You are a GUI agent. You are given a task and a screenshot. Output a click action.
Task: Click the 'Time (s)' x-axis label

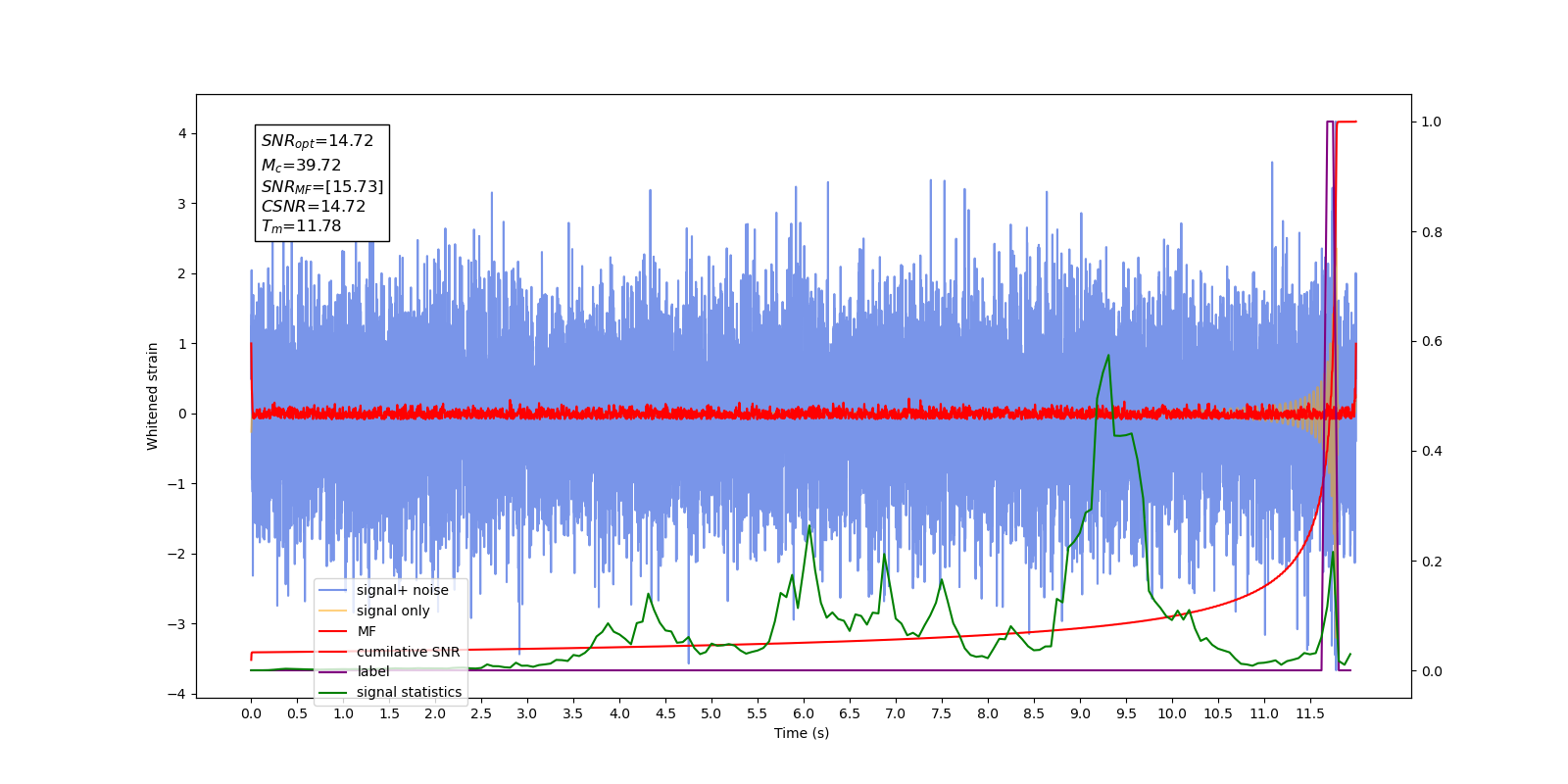[x=802, y=733]
